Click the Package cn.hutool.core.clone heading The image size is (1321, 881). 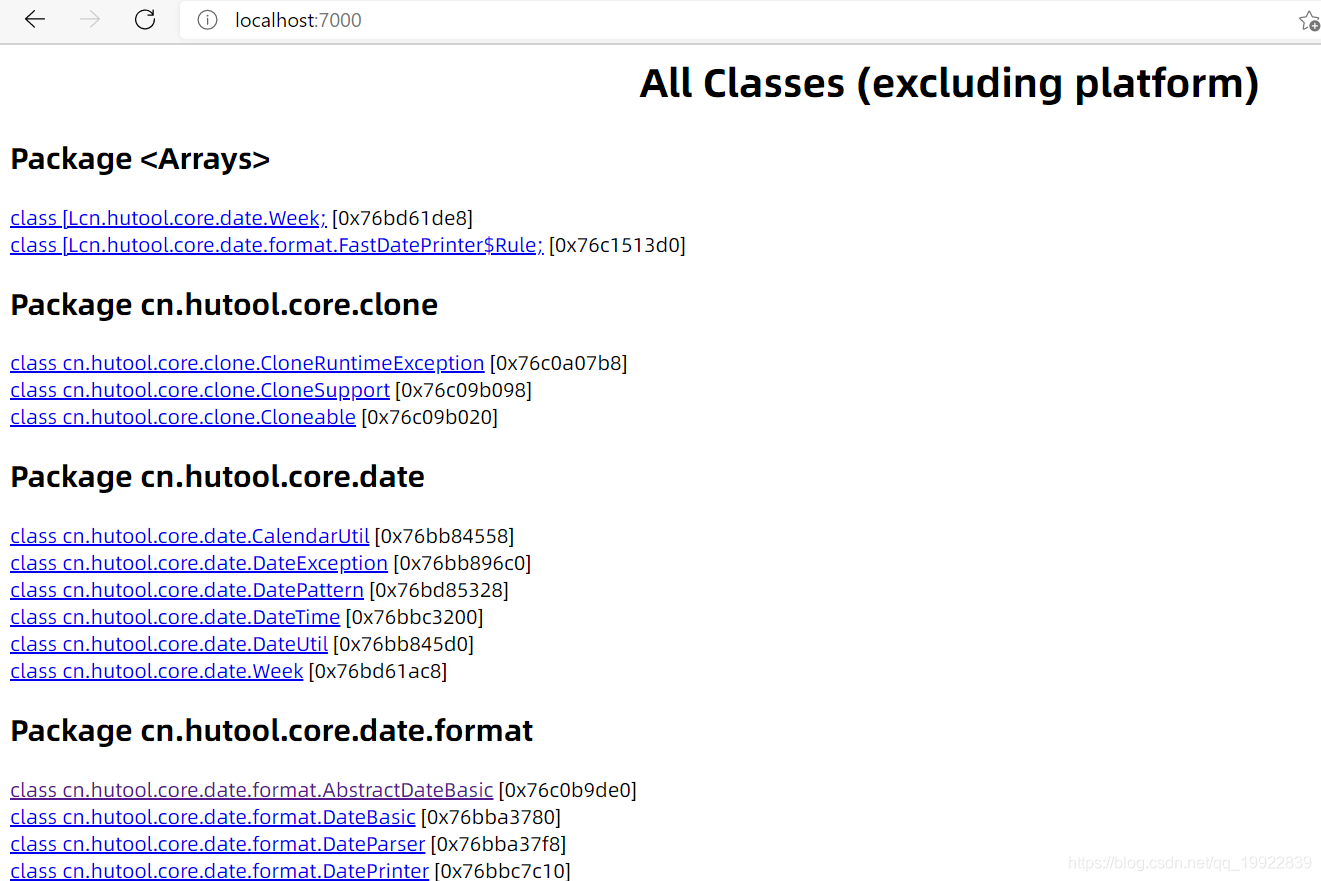tap(224, 305)
